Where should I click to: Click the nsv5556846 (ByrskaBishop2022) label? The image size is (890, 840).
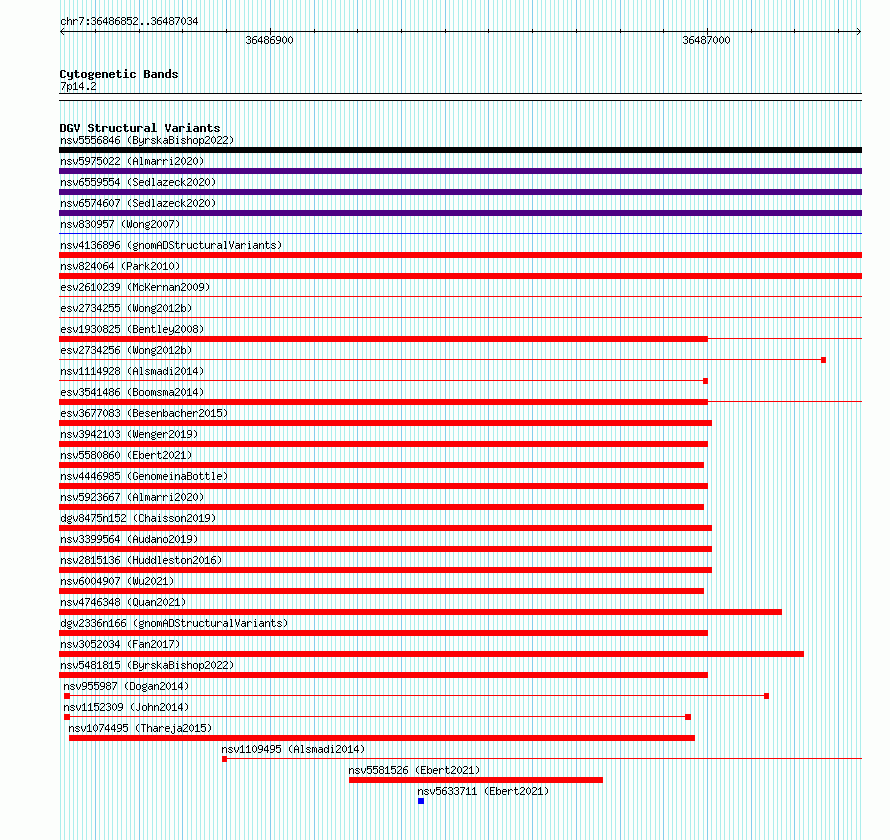pos(147,140)
